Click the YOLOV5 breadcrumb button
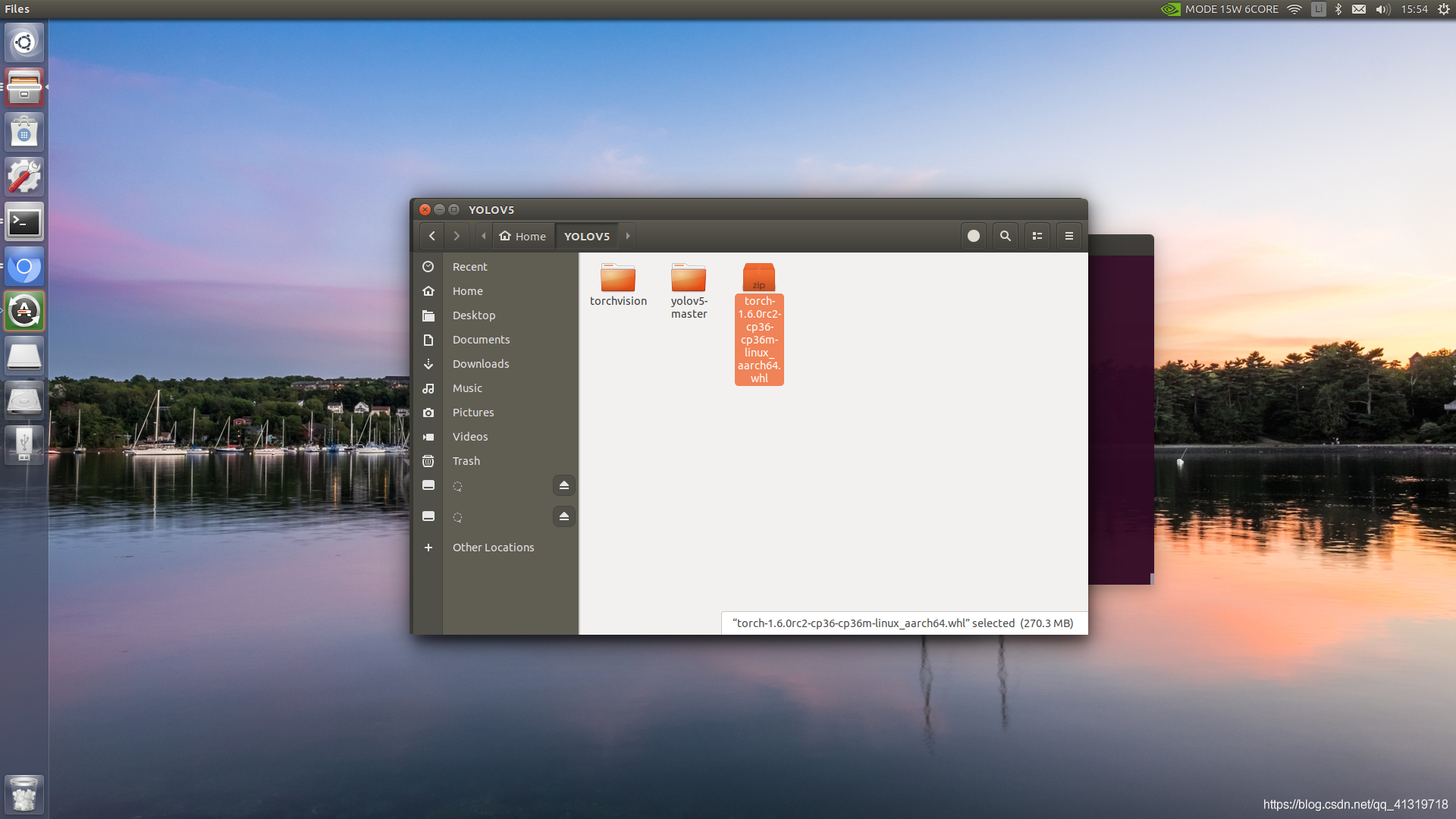This screenshot has width=1456, height=819. pos(586,236)
